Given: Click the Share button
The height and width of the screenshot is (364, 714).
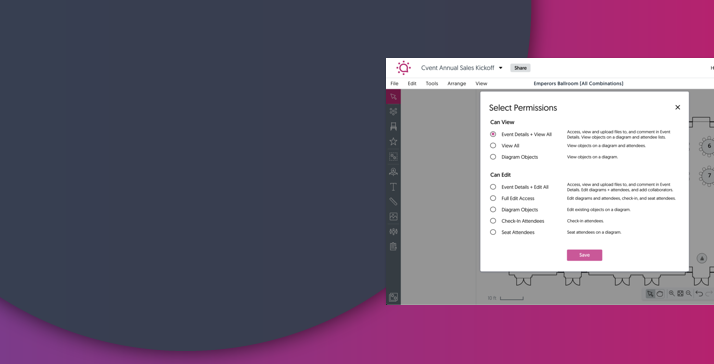Looking at the screenshot, I should point(520,68).
